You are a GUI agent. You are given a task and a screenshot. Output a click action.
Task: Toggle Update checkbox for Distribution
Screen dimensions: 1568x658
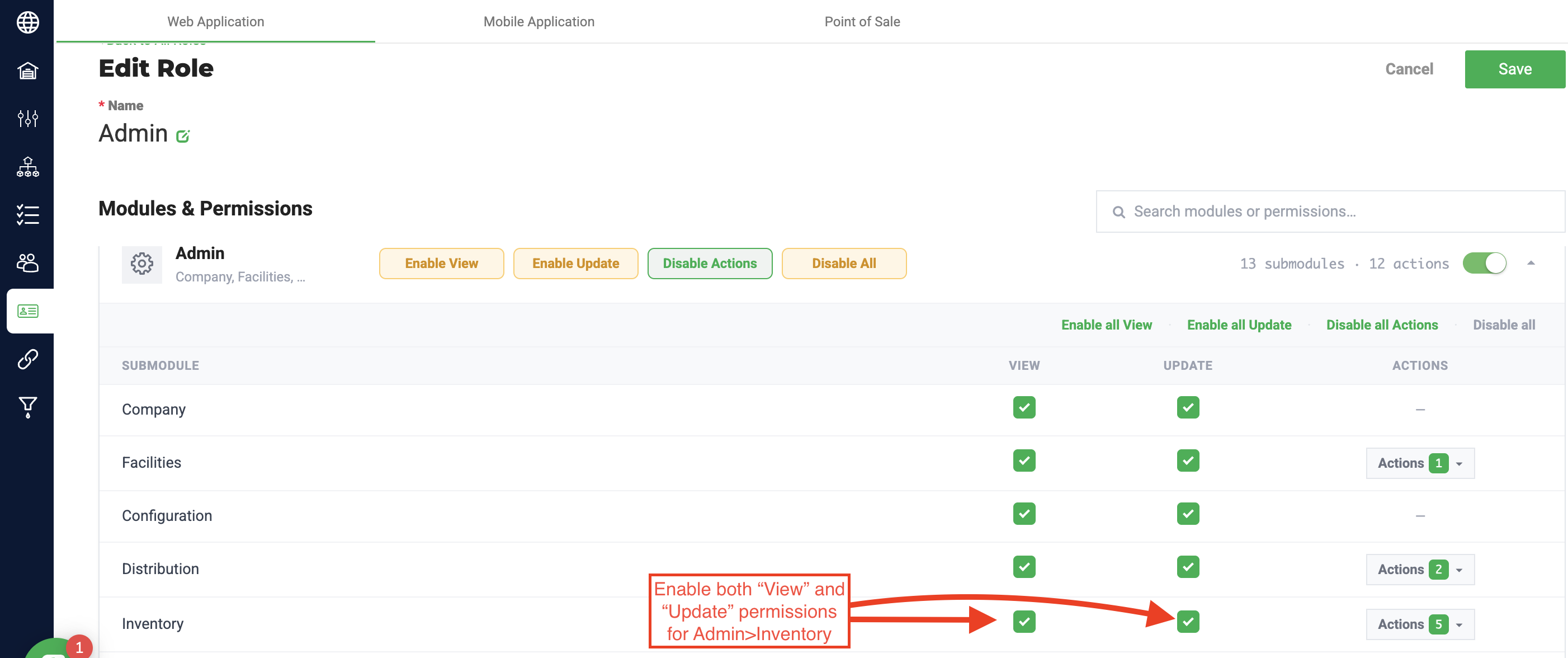pyautogui.click(x=1188, y=567)
